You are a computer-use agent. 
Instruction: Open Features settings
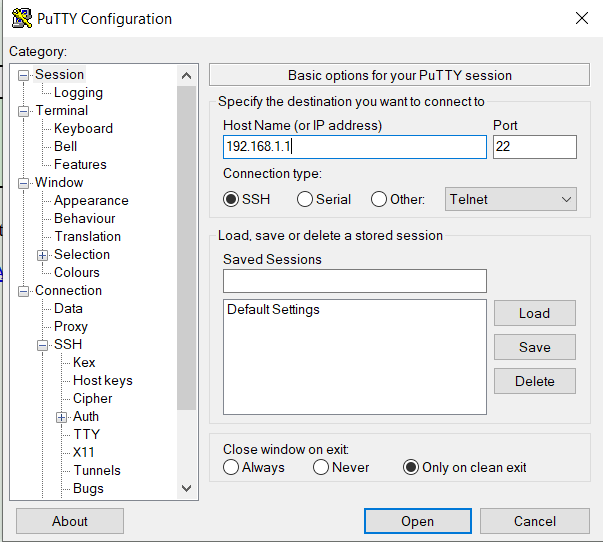tap(80, 165)
